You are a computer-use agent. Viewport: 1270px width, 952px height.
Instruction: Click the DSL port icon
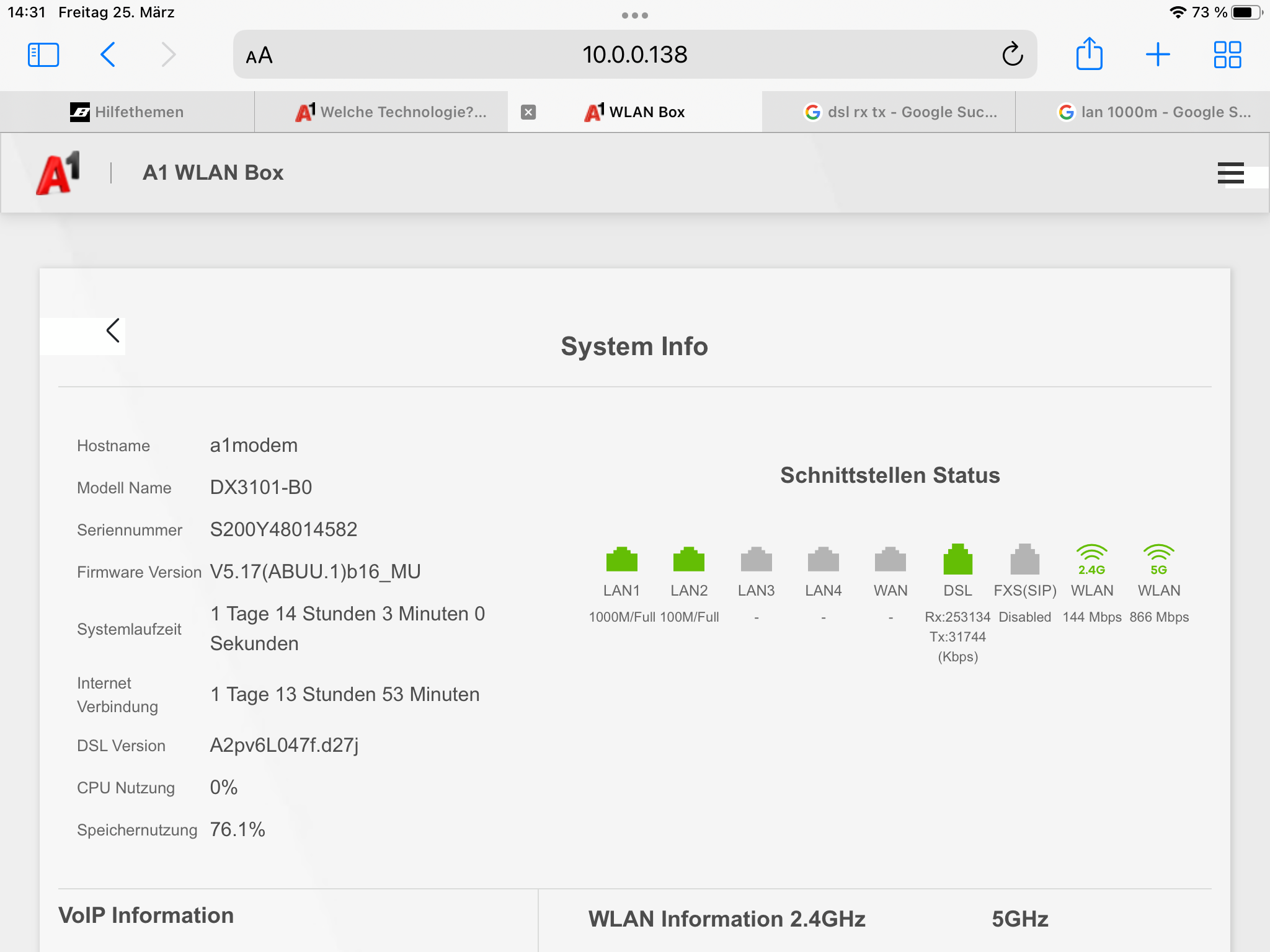coord(957,559)
